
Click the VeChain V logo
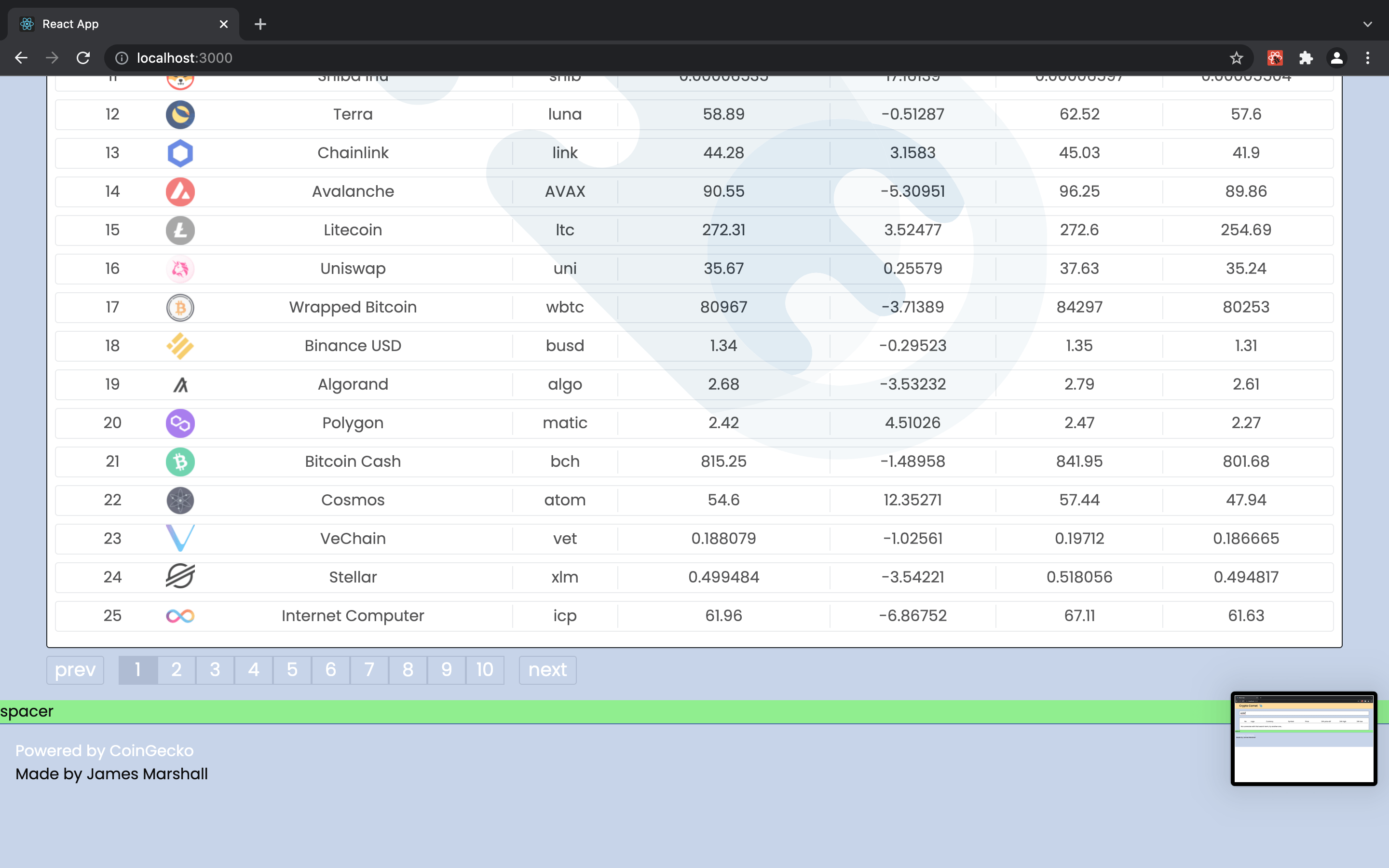point(180,539)
